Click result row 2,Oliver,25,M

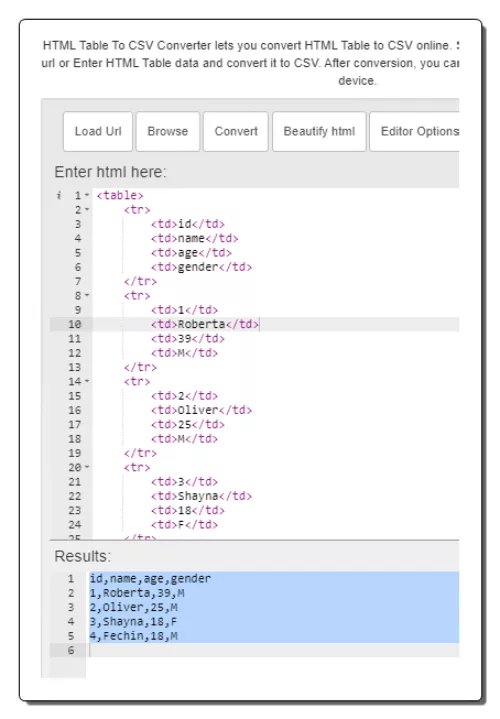[133, 607]
